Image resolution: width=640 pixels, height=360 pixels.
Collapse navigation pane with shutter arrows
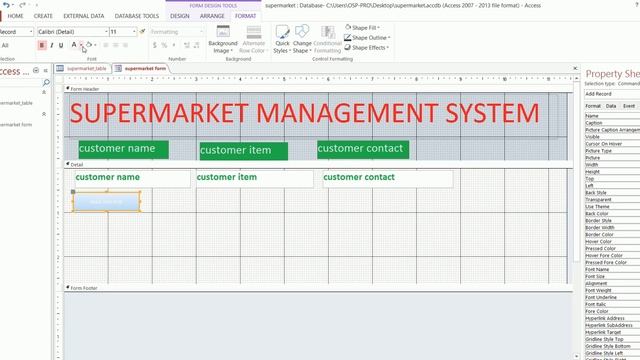click(46, 71)
